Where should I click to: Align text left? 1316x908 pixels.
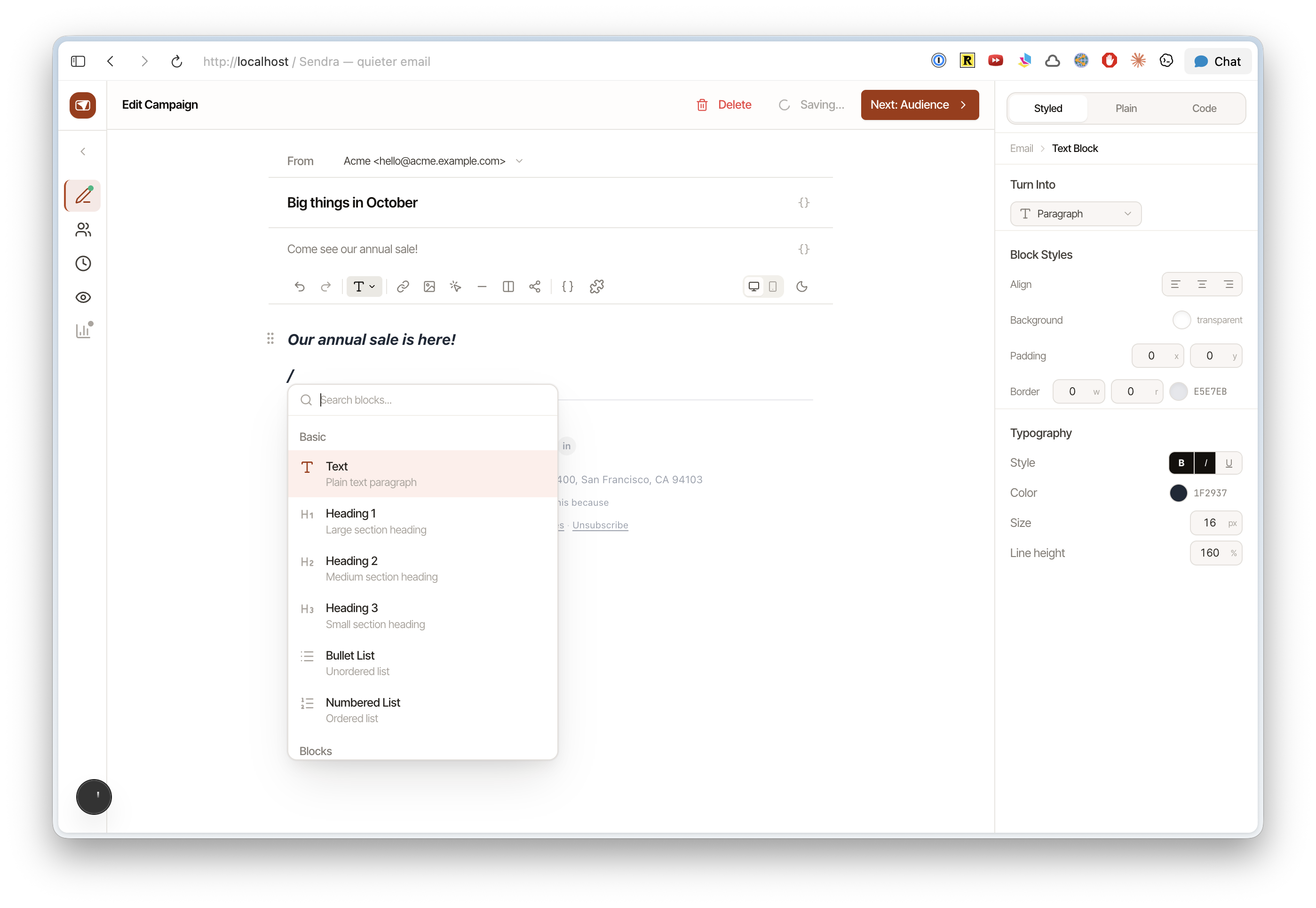point(1175,285)
